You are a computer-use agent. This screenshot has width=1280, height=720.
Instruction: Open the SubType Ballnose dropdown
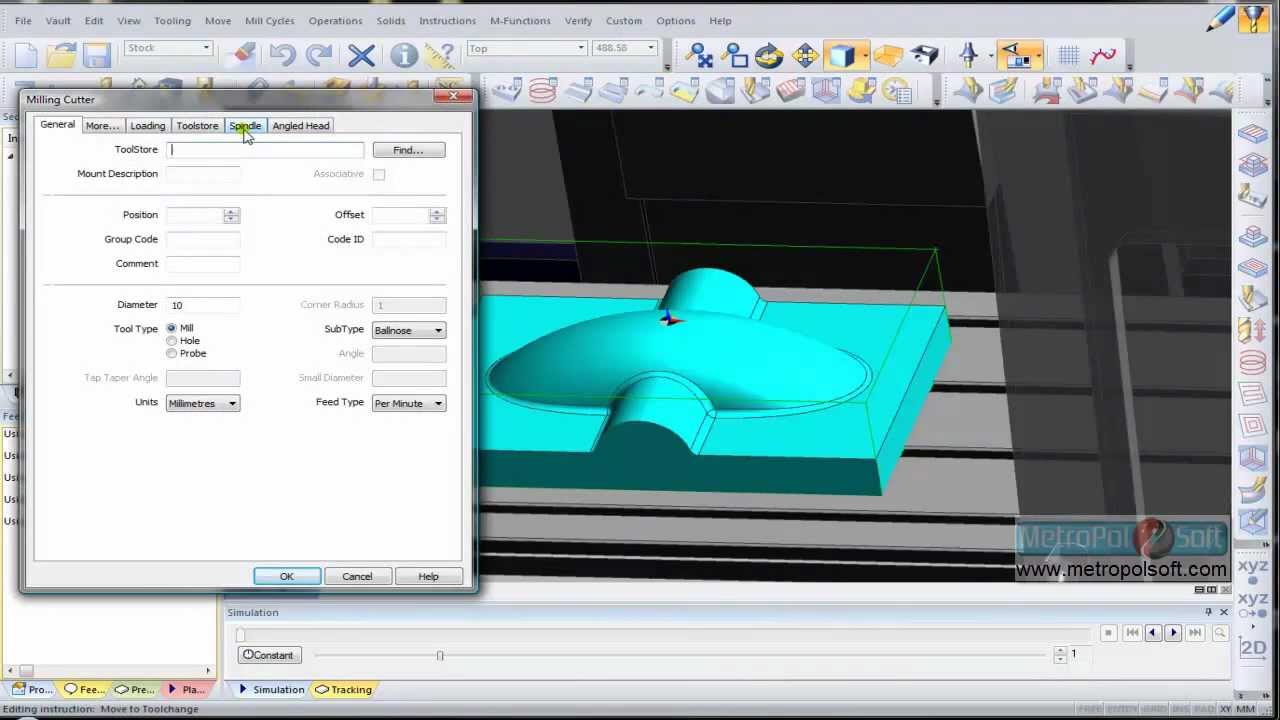409,330
